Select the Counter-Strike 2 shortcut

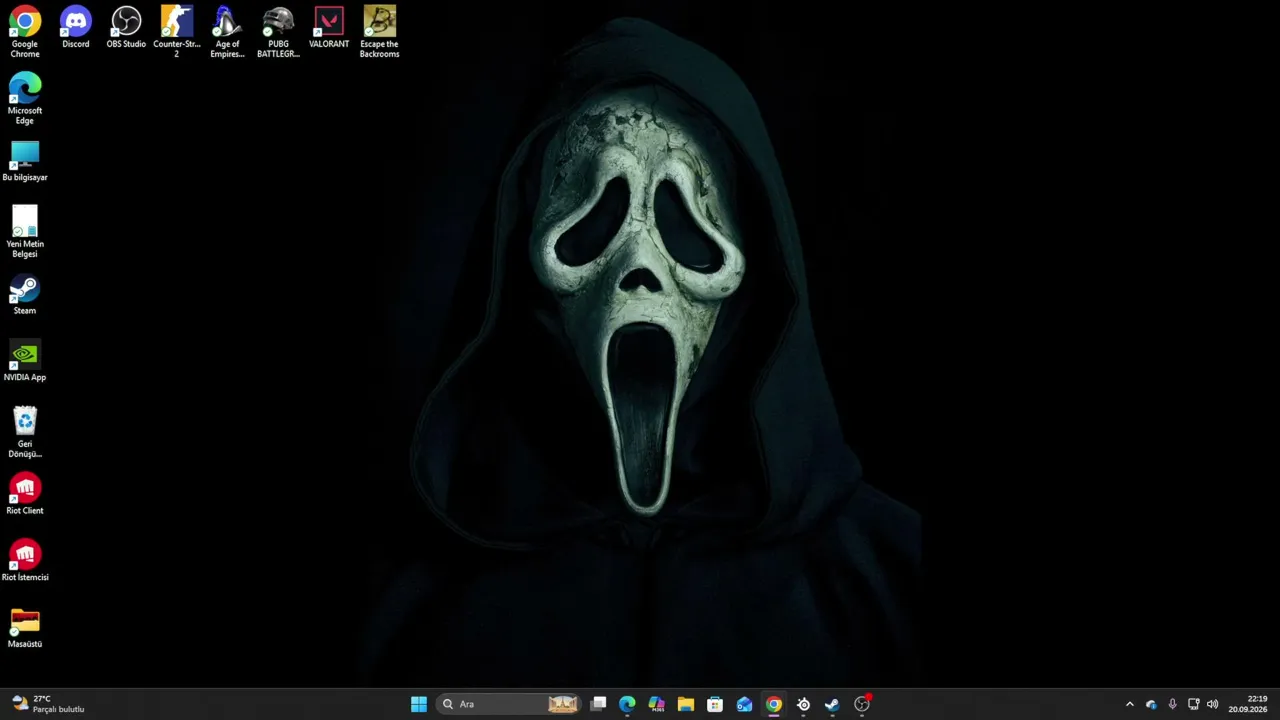tap(177, 32)
